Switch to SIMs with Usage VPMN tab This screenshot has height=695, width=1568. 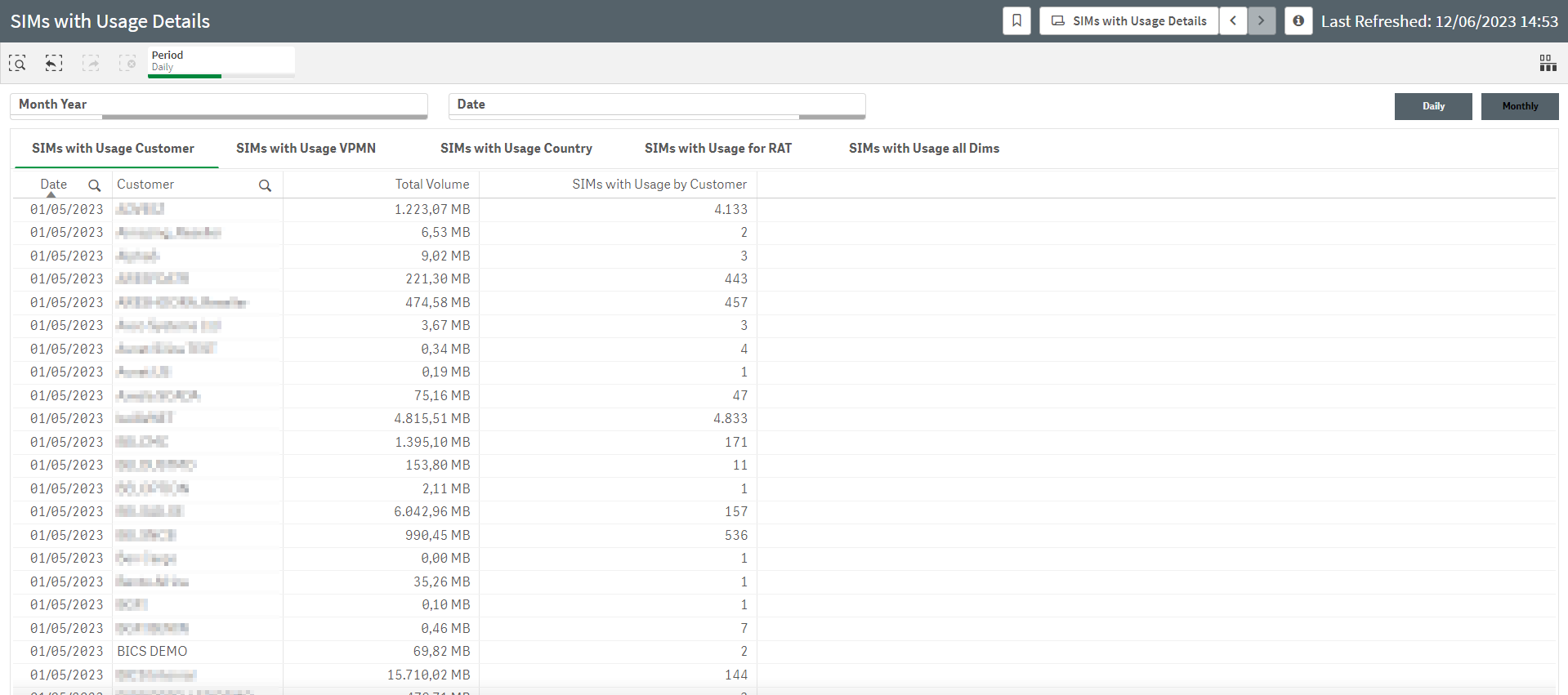coord(306,149)
